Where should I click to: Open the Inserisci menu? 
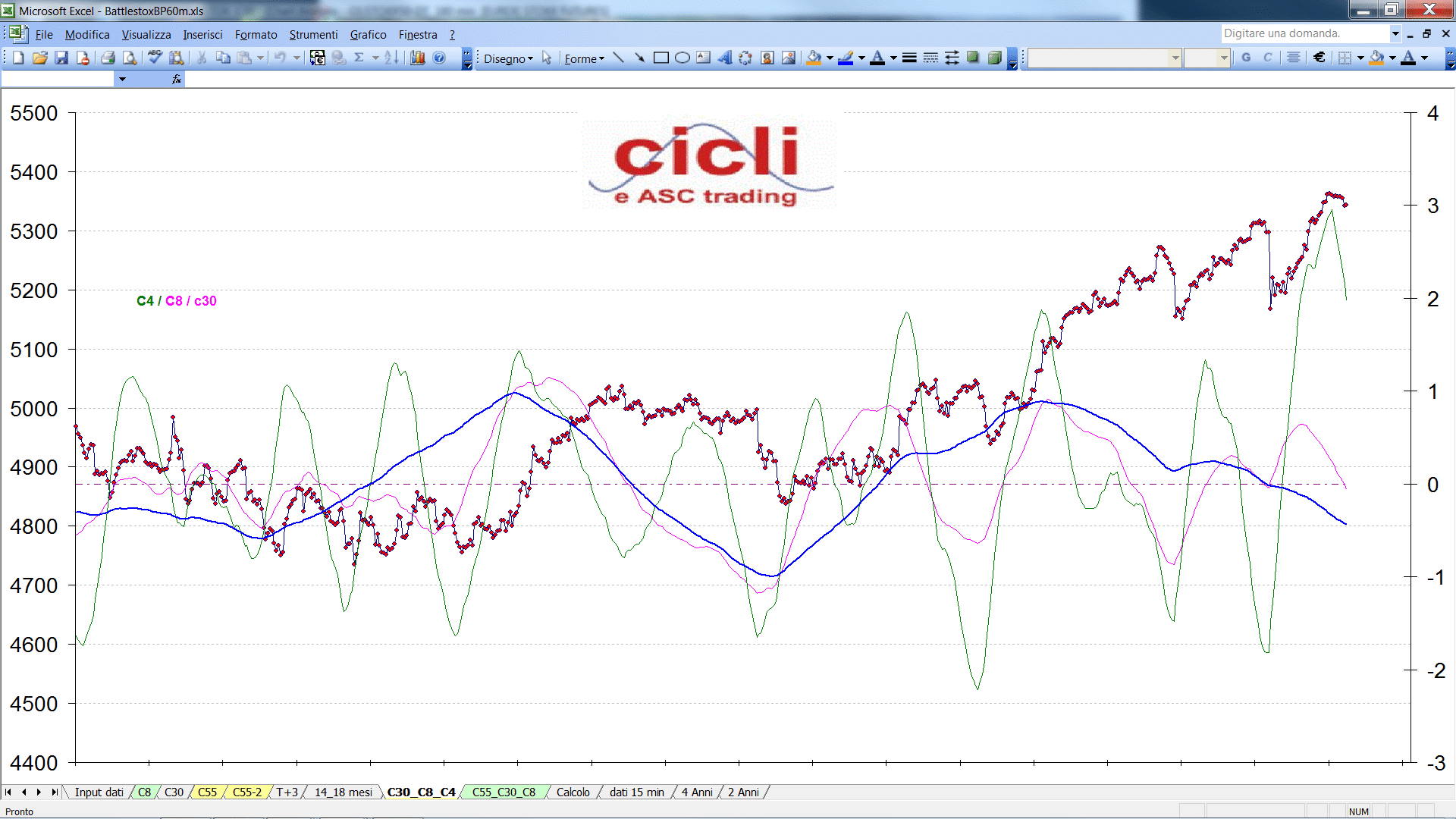202,35
